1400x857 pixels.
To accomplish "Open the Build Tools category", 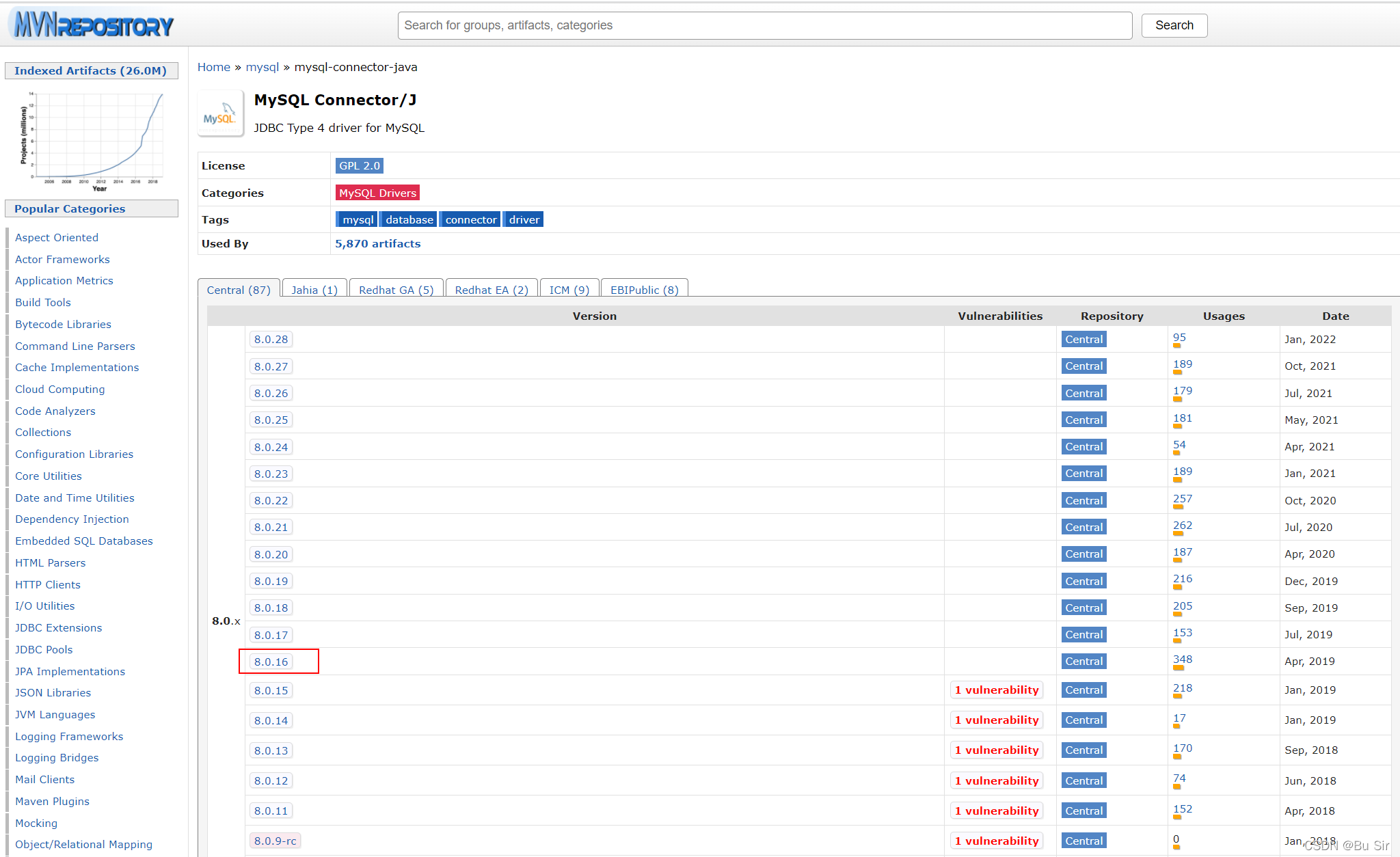I will [x=43, y=302].
